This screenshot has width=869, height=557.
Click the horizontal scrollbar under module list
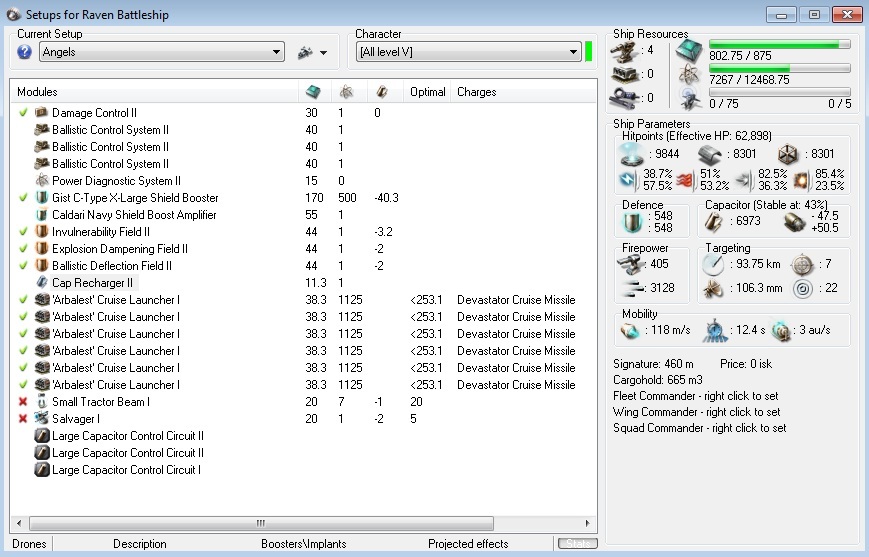[260, 523]
